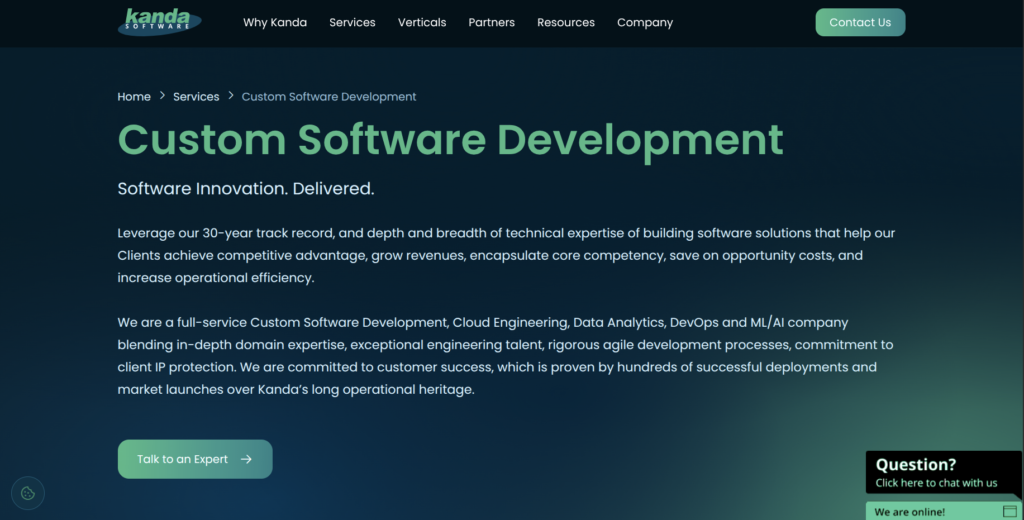1024x520 pixels.
Task: Click the We are online! chat bar
Action: (x=944, y=511)
